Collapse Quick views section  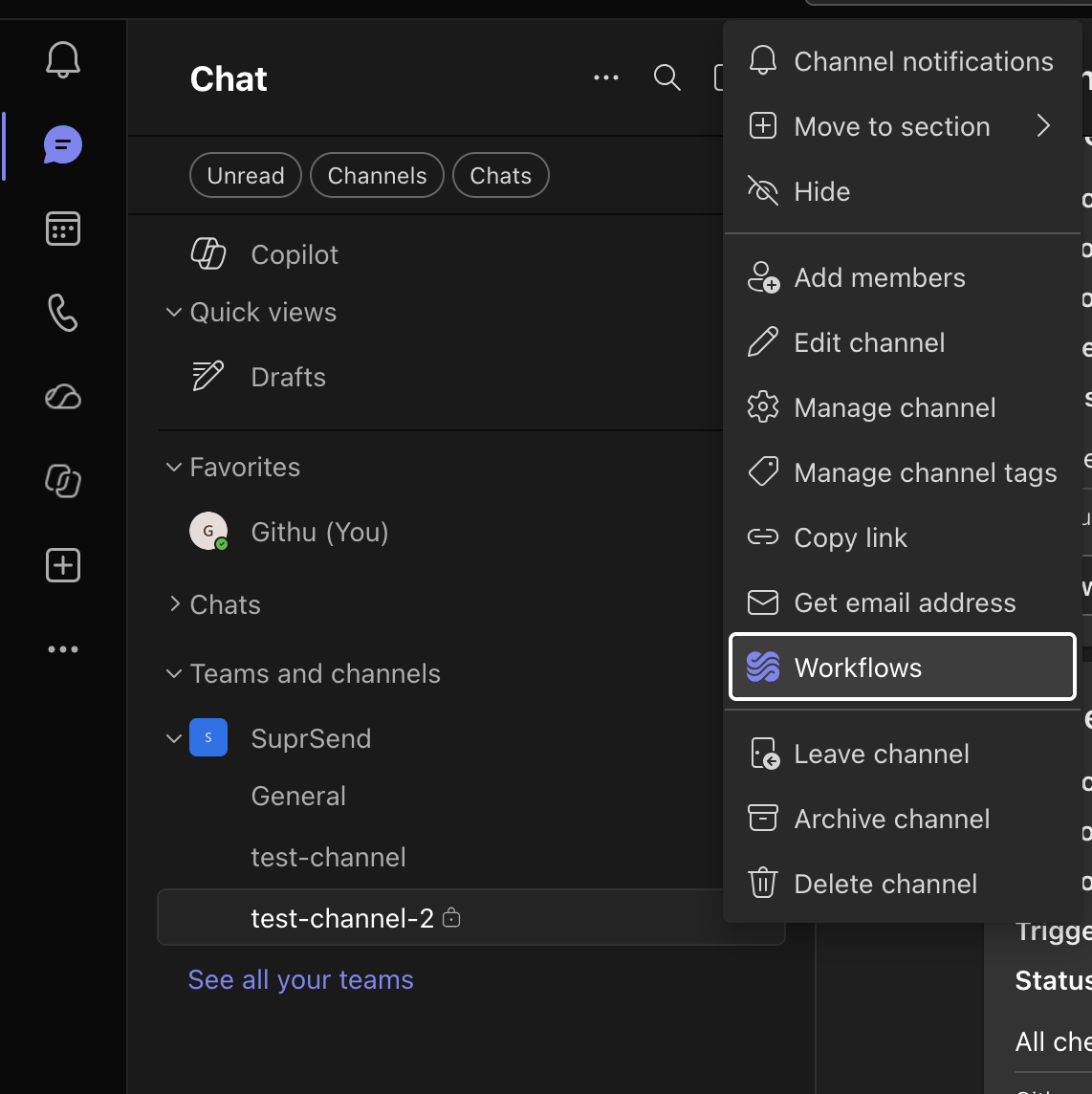pyautogui.click(x=174, y=312)
